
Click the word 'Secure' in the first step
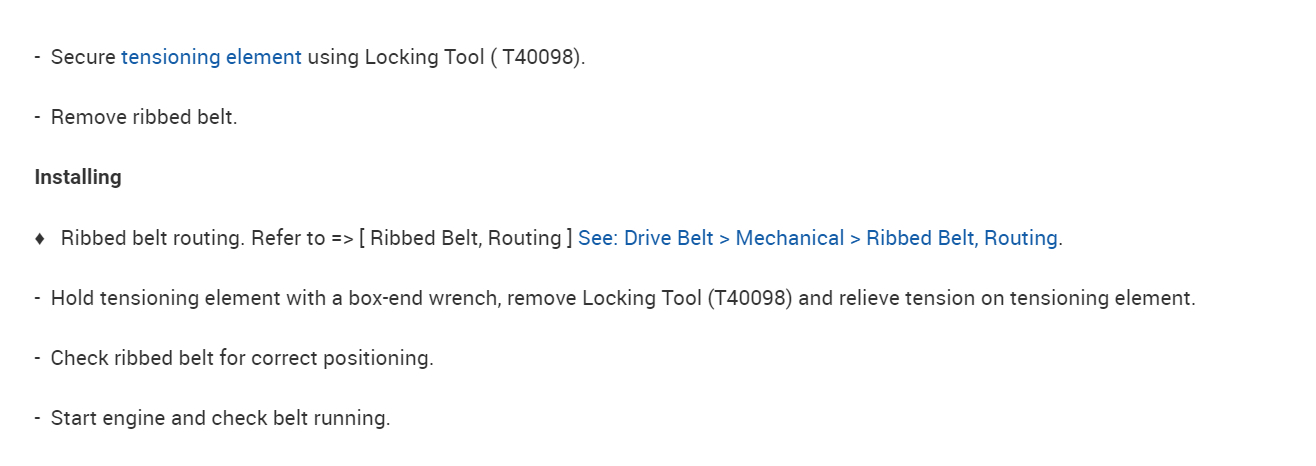point(83,57)
